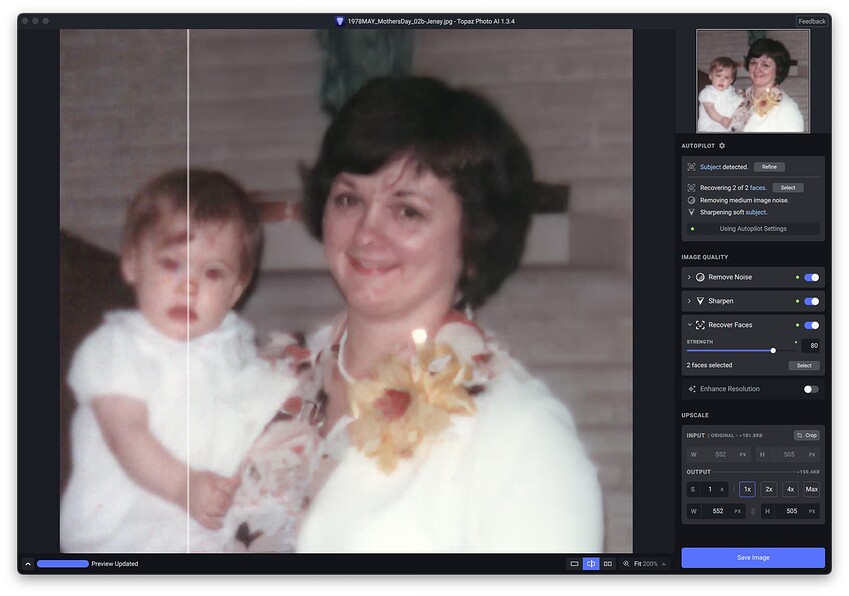Click the split-view divider line on photo
The height and width of the screenshot is (596, 849).
188,291
